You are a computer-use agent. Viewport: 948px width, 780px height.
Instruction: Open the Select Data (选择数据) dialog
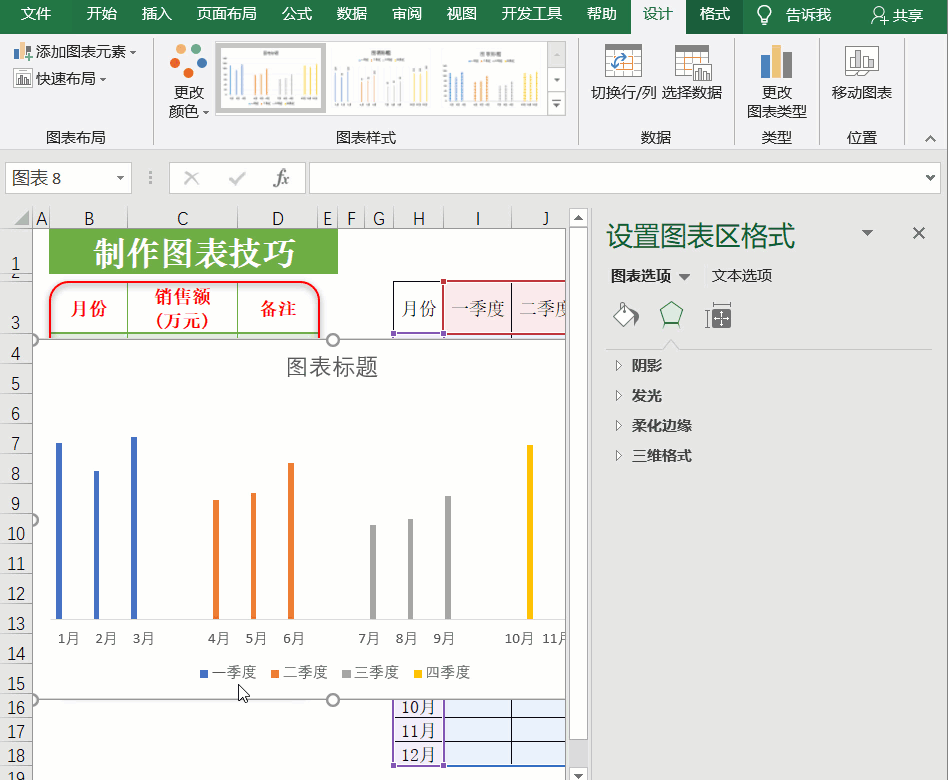click(x=691, y=64)
